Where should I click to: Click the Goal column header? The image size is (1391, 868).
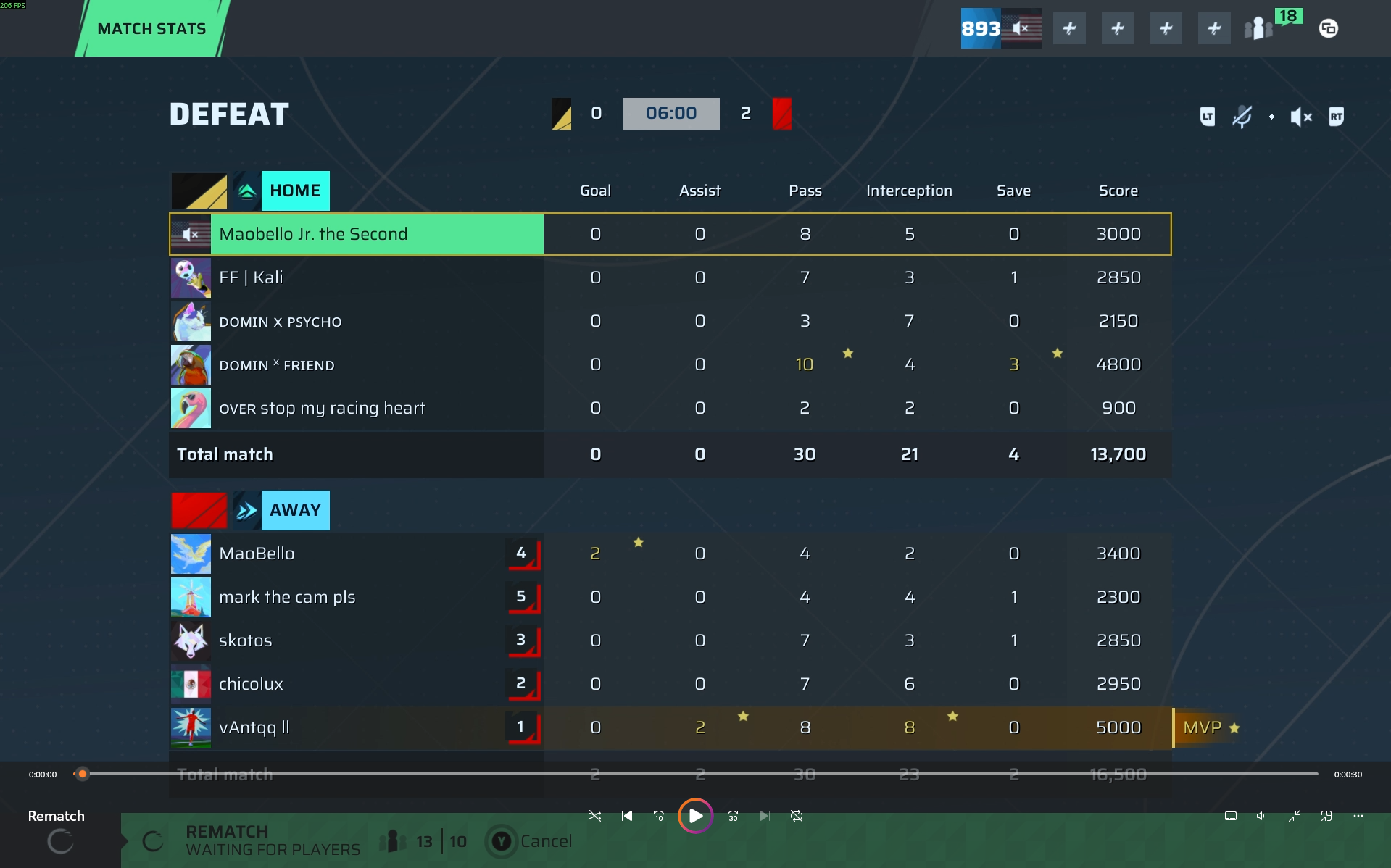595,191
